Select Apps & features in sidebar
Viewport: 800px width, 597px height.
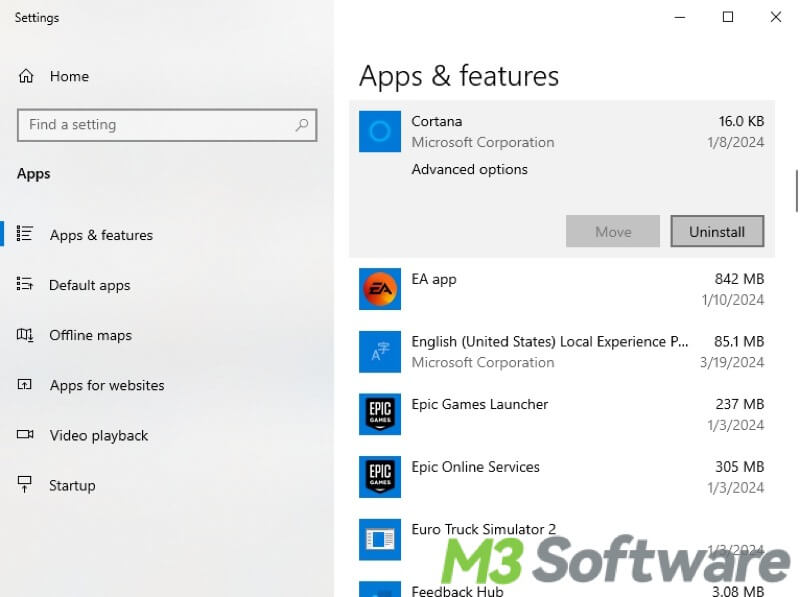(102, 235)
